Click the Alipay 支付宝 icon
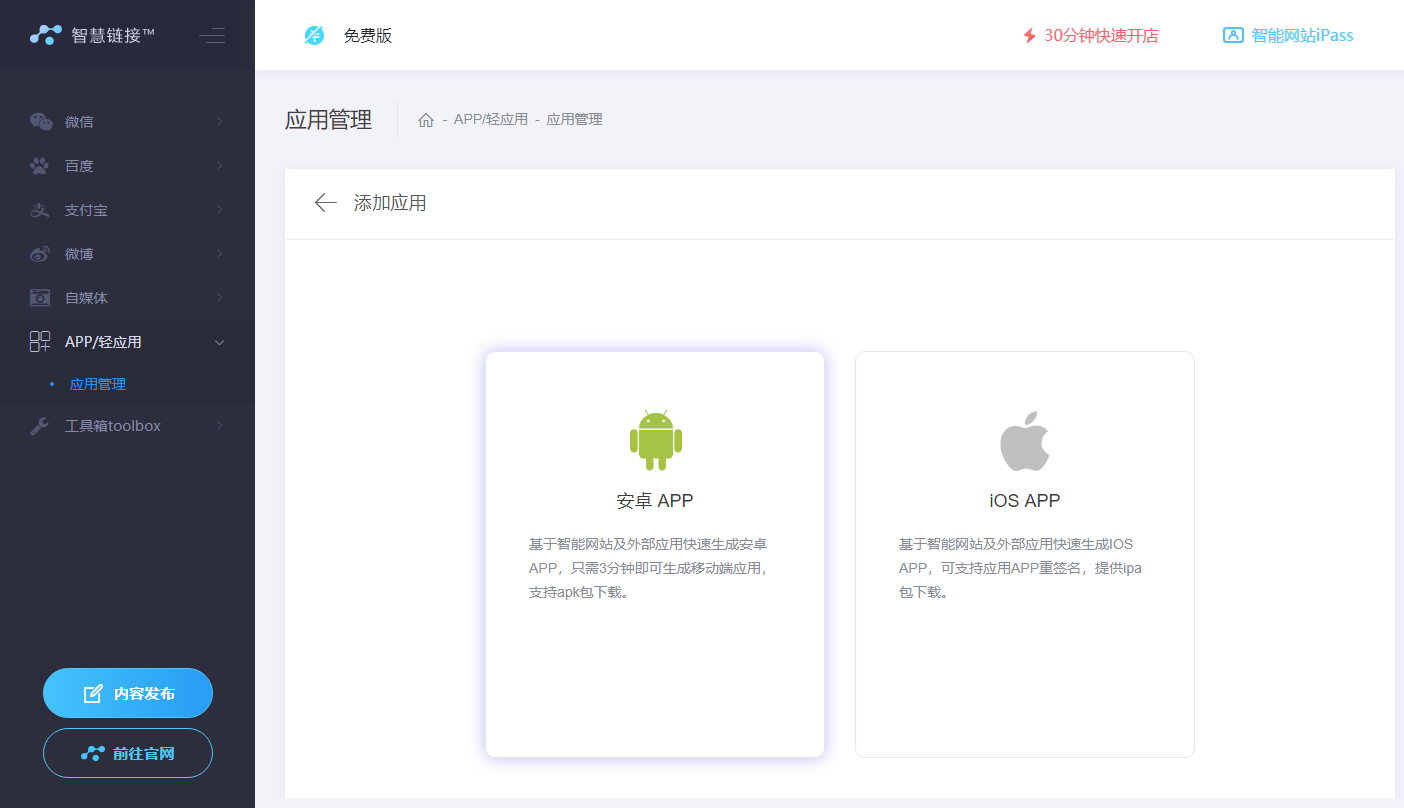1404x808 pixels. click(x=40, y=210)
